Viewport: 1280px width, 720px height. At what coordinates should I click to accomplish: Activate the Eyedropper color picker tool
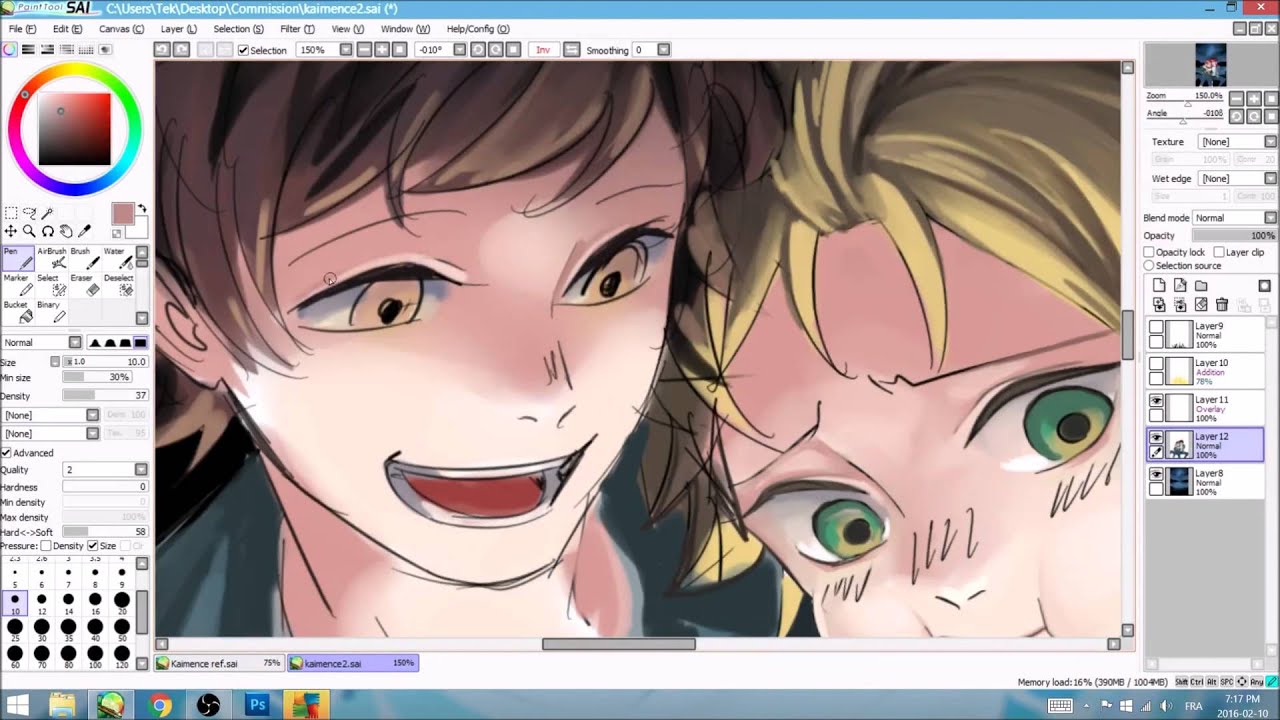click(x=84, y=231)
